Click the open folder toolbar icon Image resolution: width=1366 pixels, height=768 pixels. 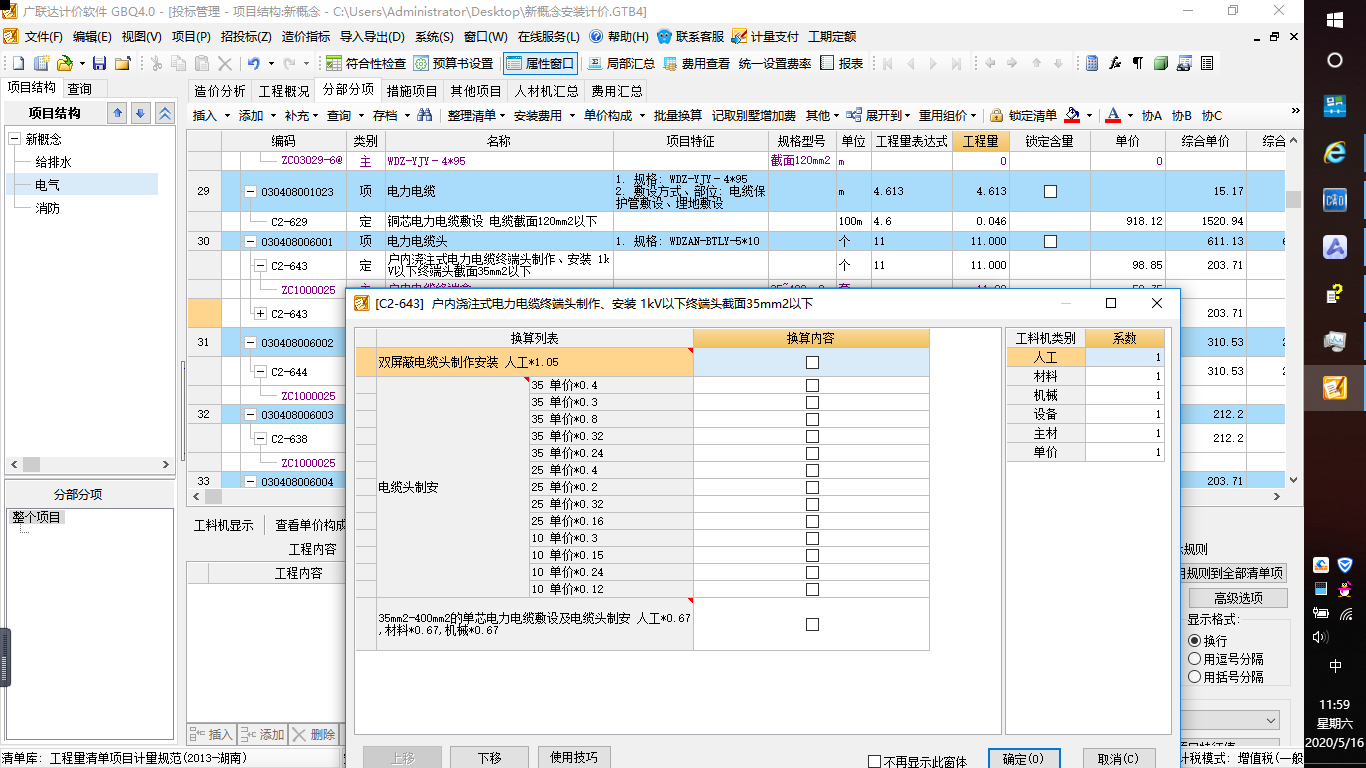coord(64,63)
